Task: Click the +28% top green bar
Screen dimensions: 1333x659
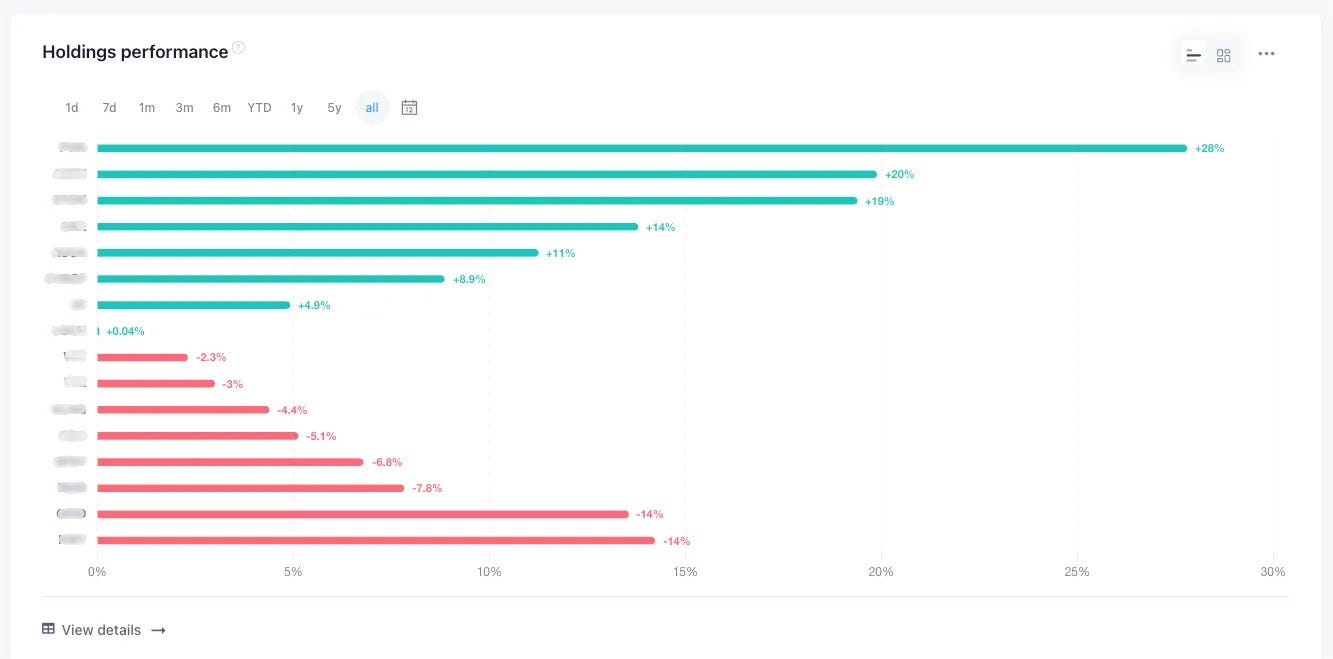Action: point(642,148)
